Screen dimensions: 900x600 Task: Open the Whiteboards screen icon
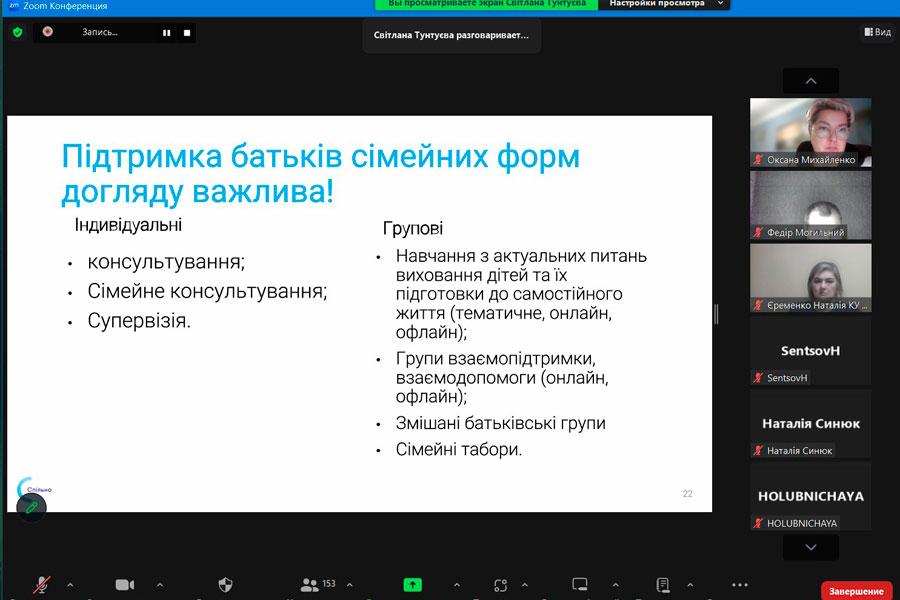(580, 584)
